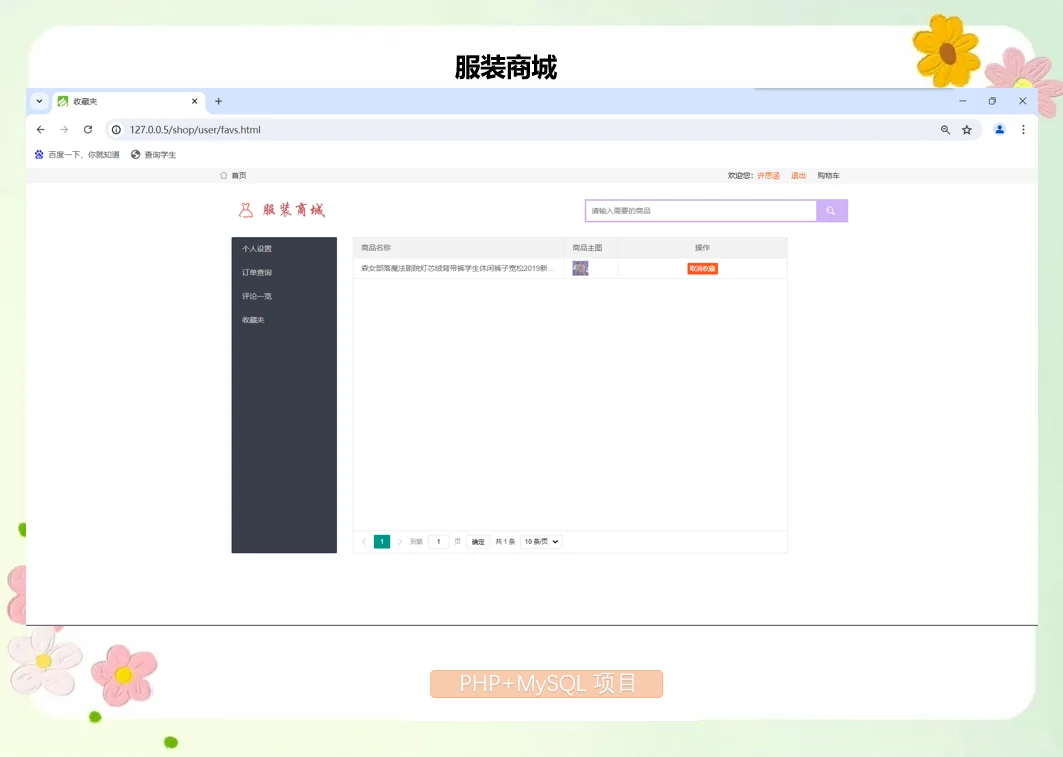Click the magnifying glass search icon
Screen dimensions: 1063x757
click(831, 210)
